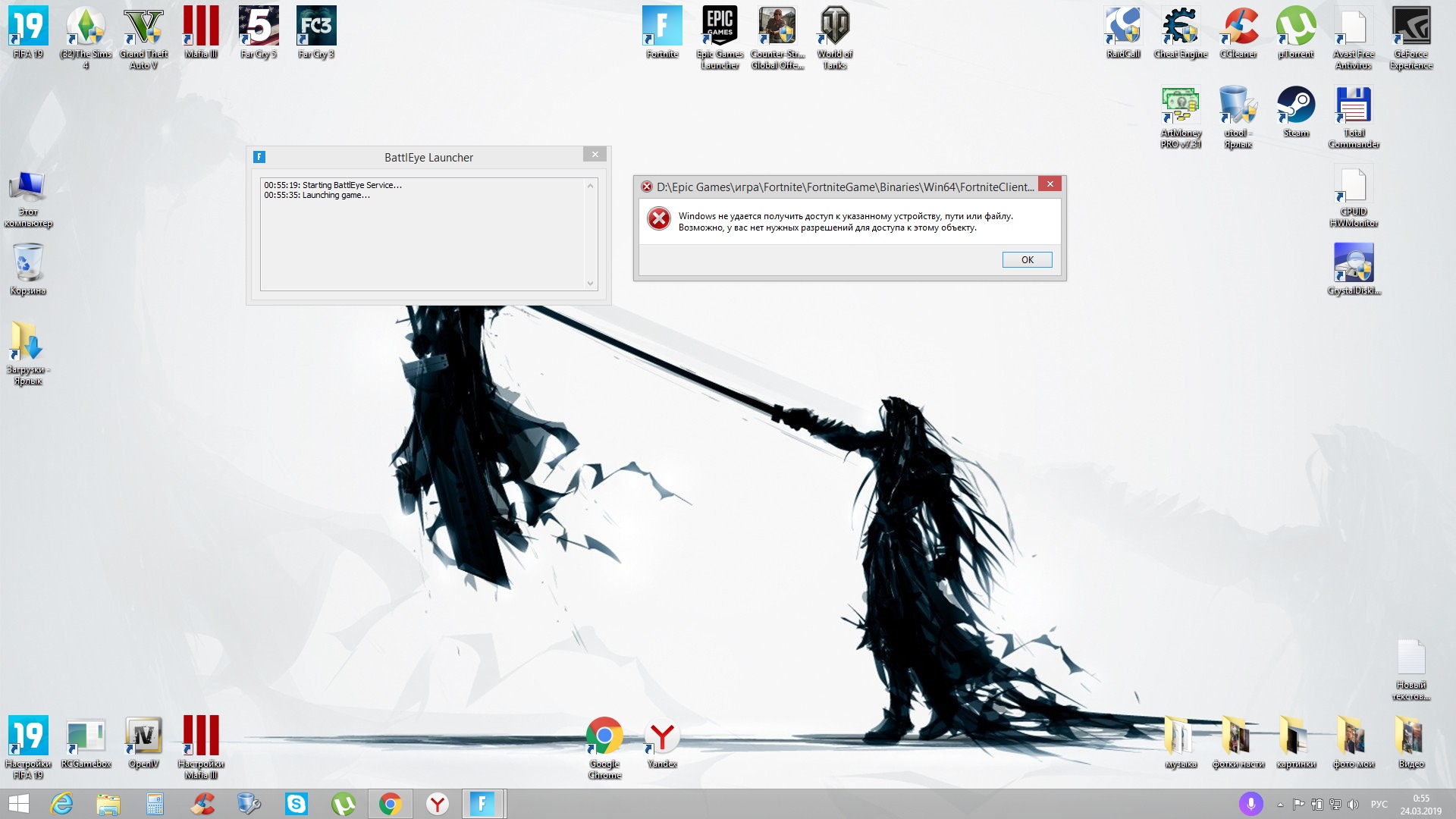Select the Total Commander icon
This screenshot has width=1456, height=819.
tap(1354, 117)
